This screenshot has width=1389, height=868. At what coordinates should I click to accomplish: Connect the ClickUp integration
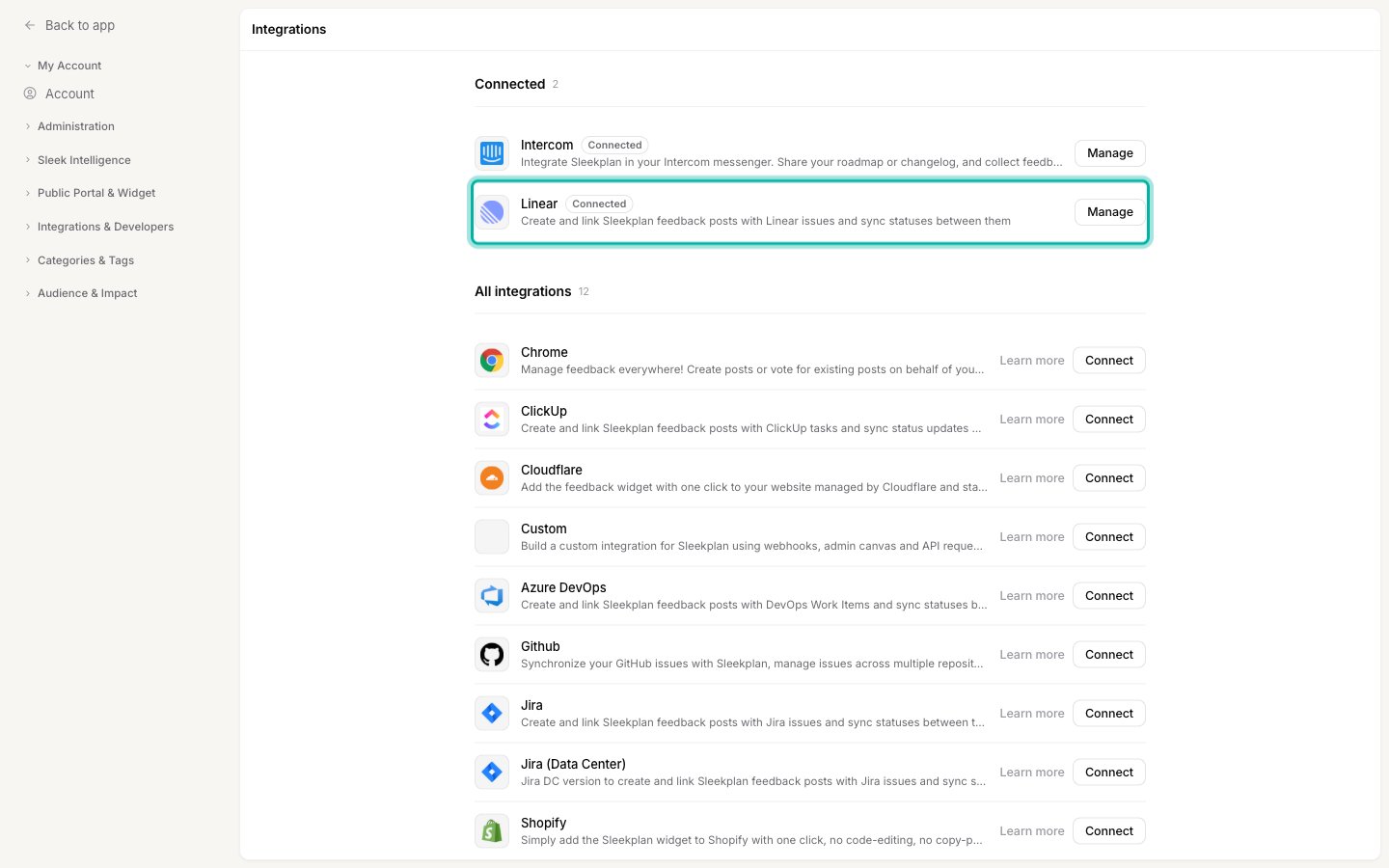tap(1109, 420)
